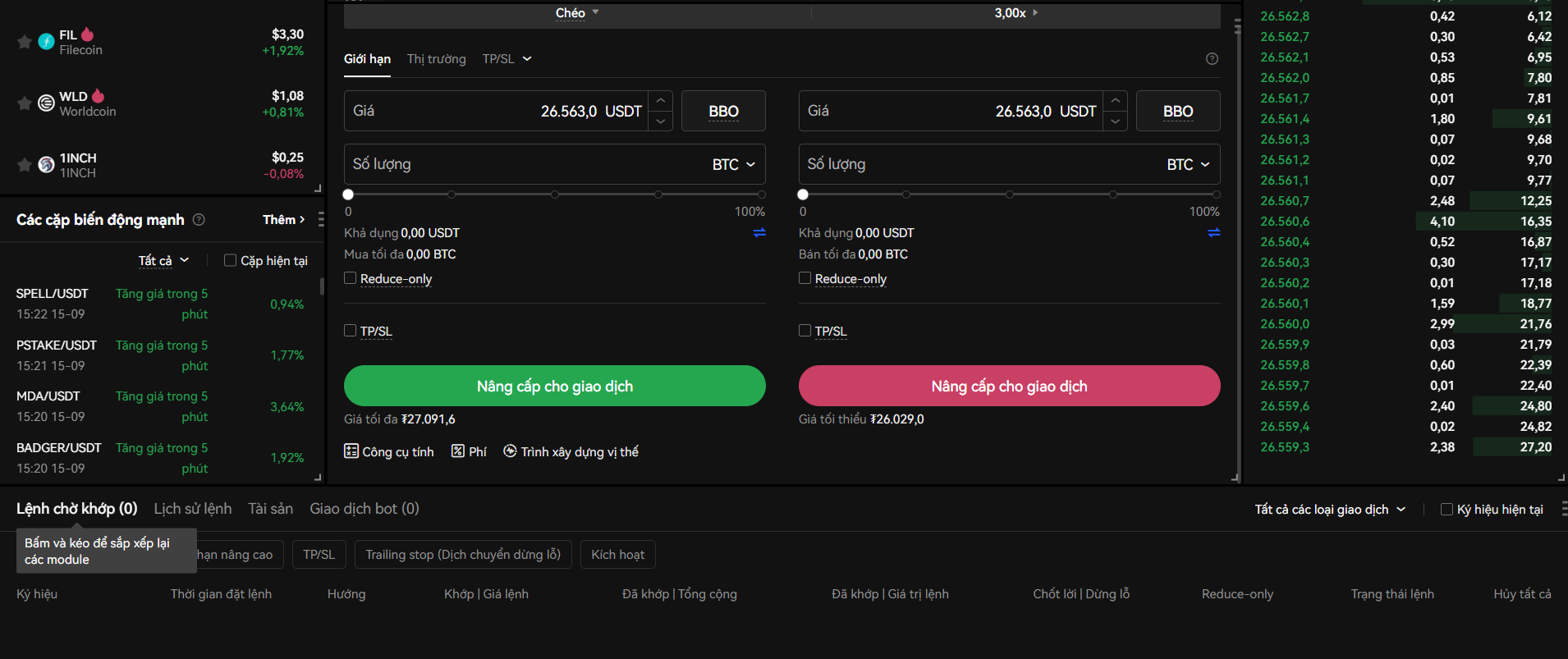Click the watchlist panel resize corner
This screenshot has width=1568, height=659.
point(318,189)
